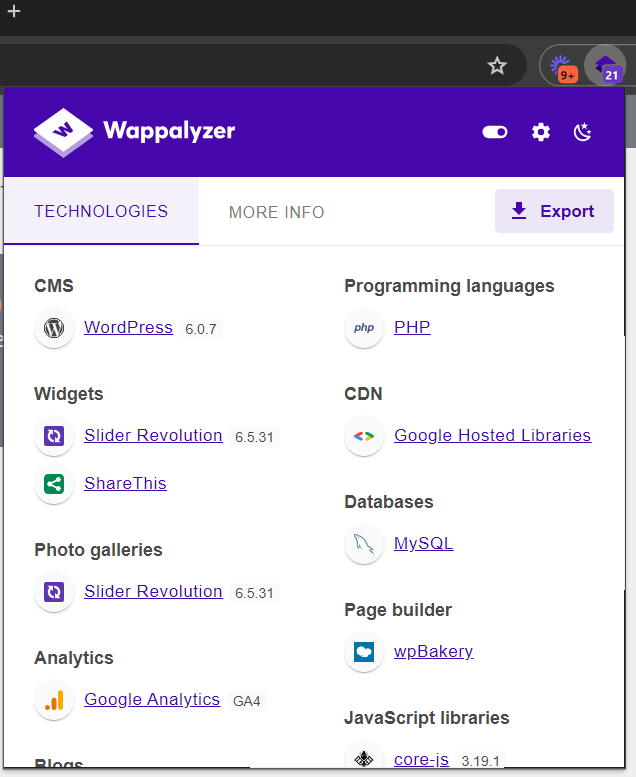Click the Programming languages category heading
Viewport: 636px width, 777px height.
449,286
